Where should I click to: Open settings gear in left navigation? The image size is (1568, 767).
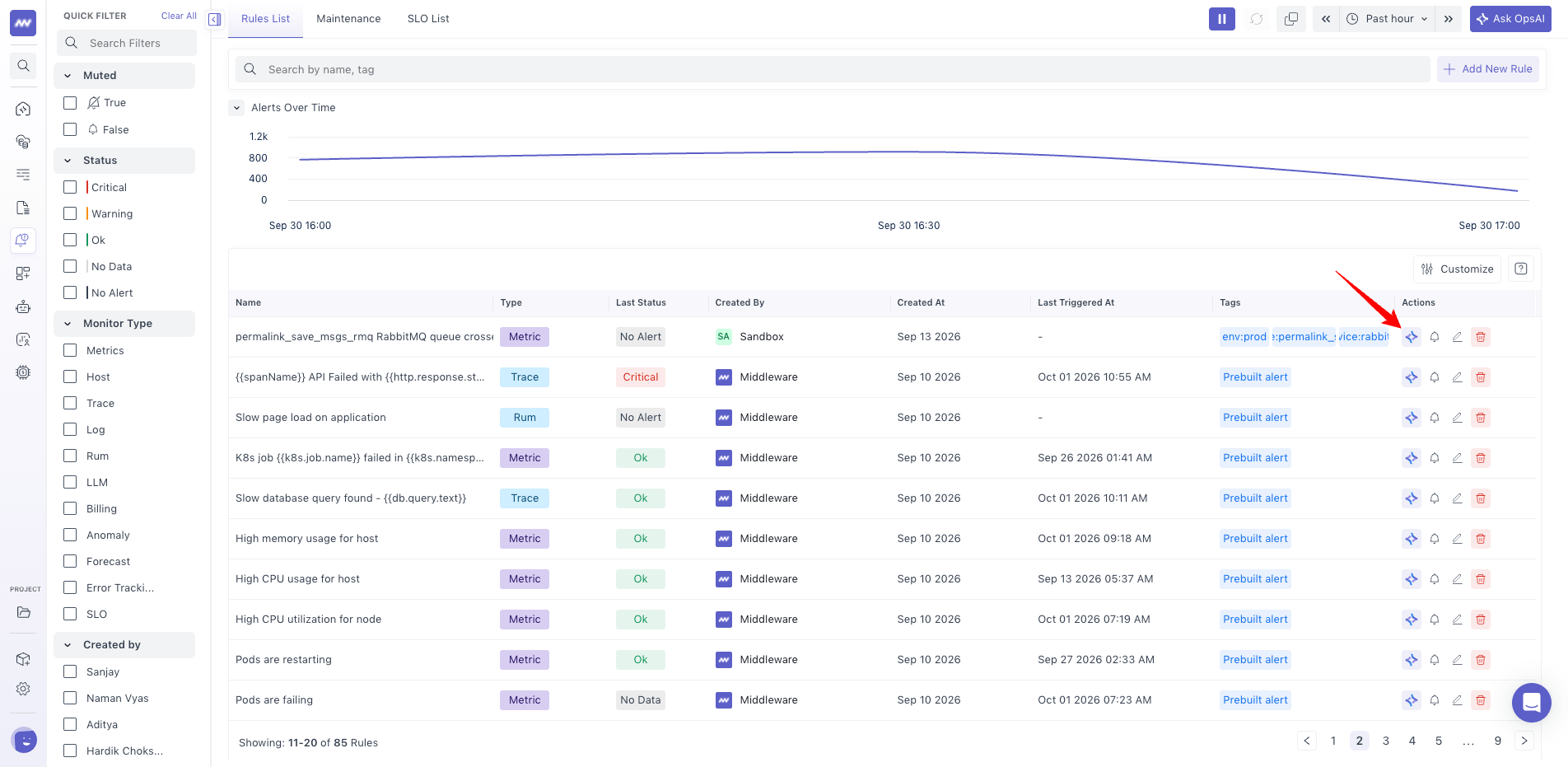tap(23, 689)
